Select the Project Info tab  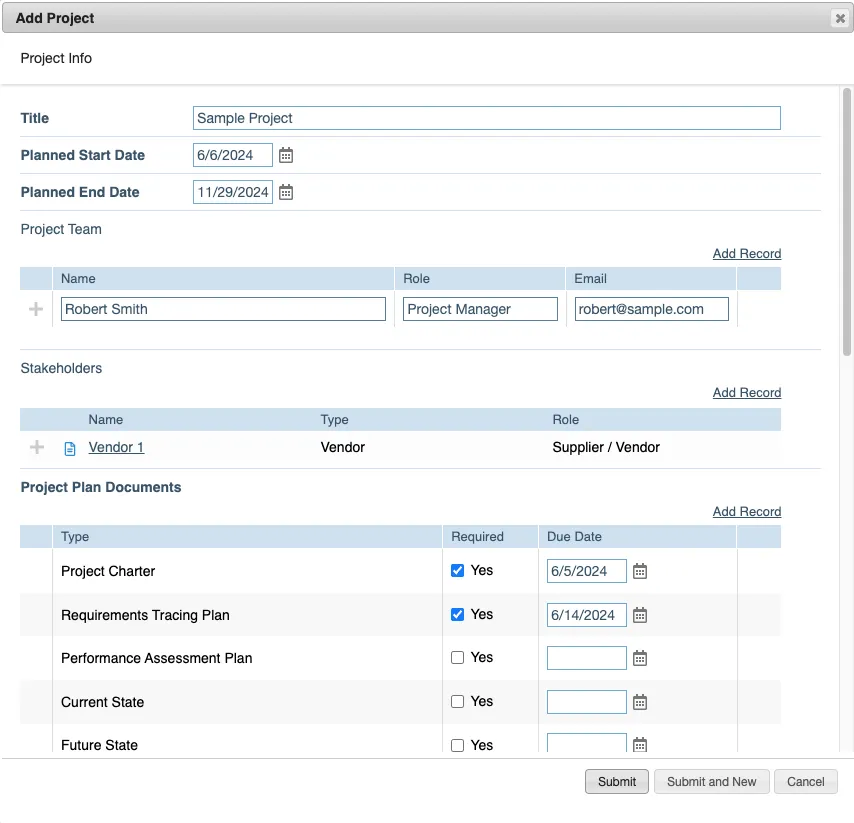56,58
